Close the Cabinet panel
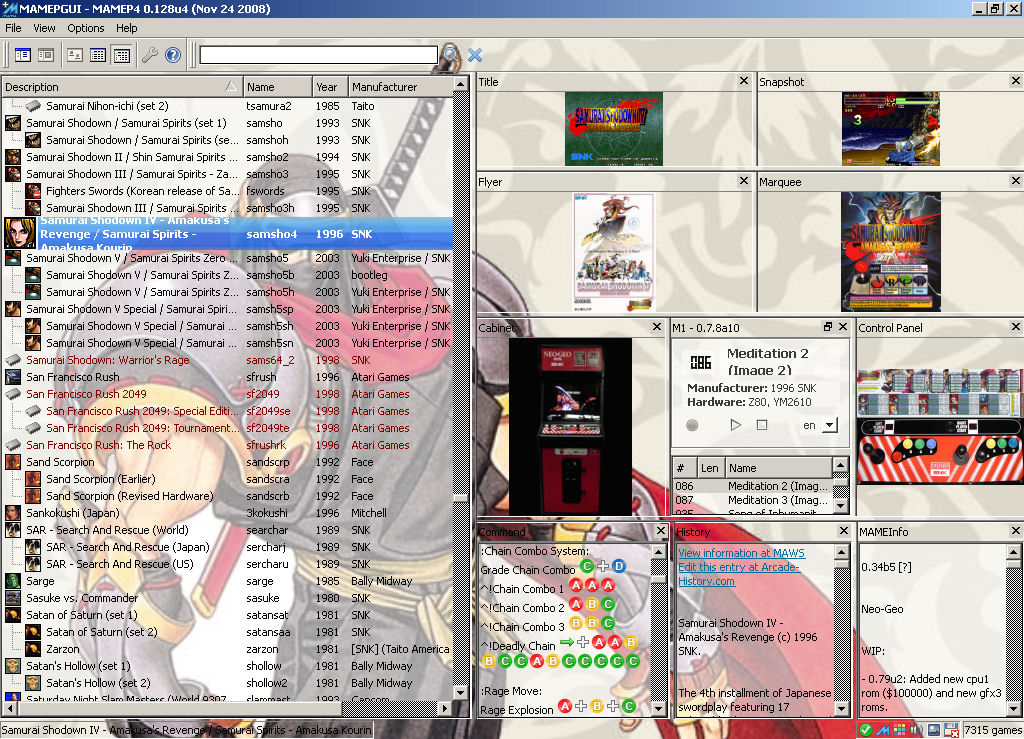This screenshot has height=739, width=1024. click(657, 327)
